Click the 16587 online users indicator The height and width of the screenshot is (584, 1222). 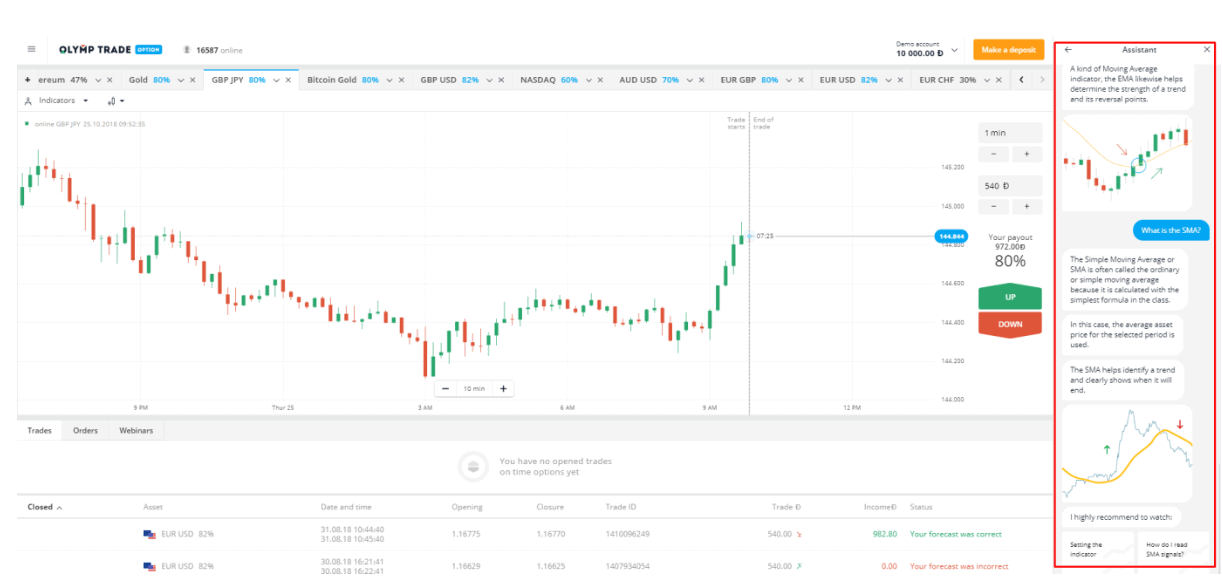[x=213, y=50]
